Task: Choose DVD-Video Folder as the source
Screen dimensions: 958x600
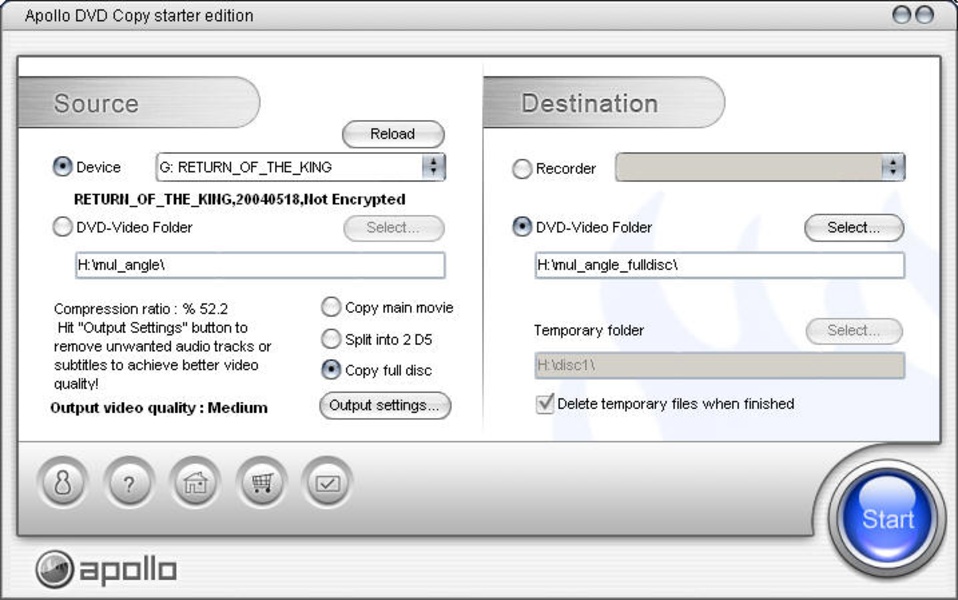Action: pos(63,227)
